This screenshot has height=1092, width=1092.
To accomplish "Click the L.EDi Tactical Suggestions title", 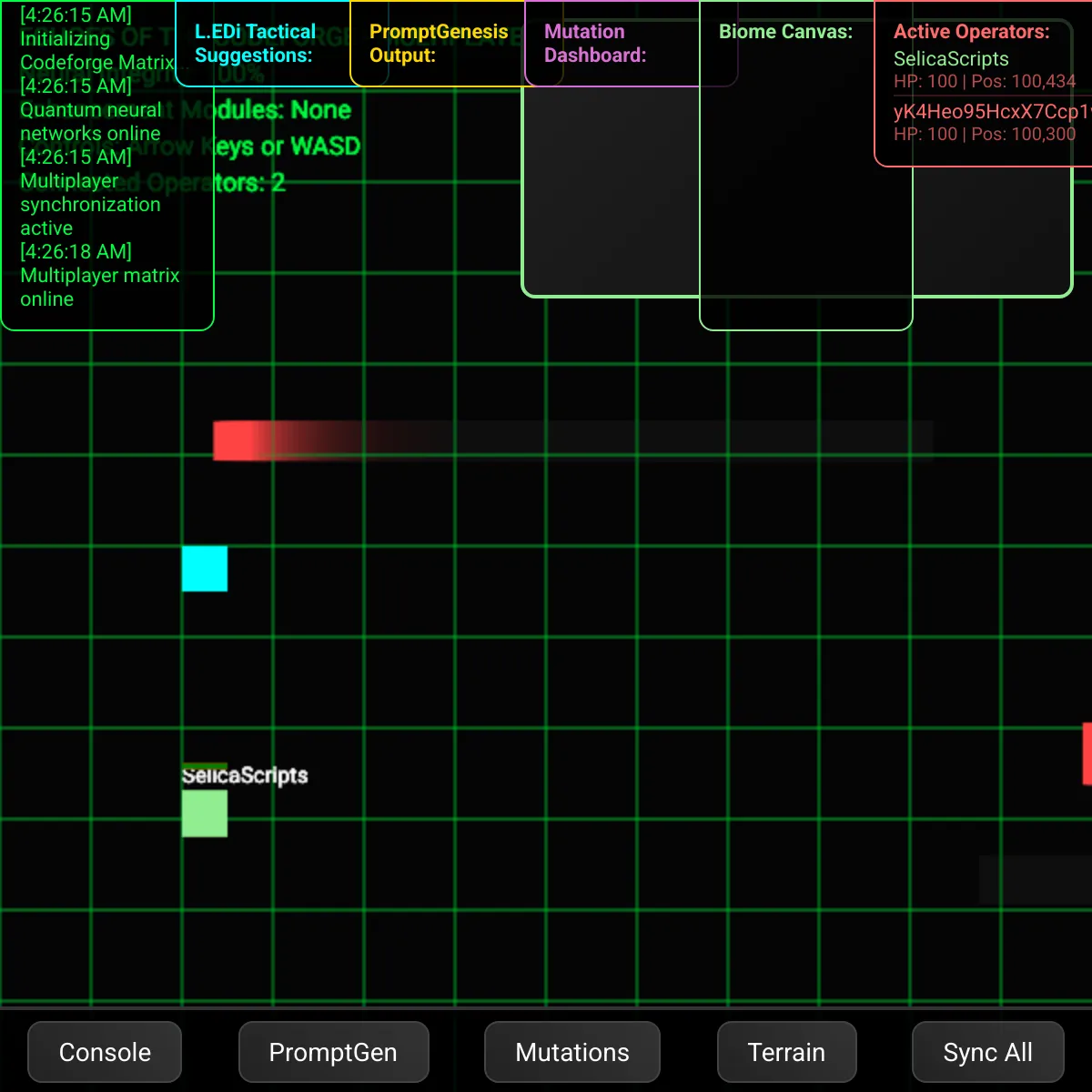I will [x=256, y=44].
